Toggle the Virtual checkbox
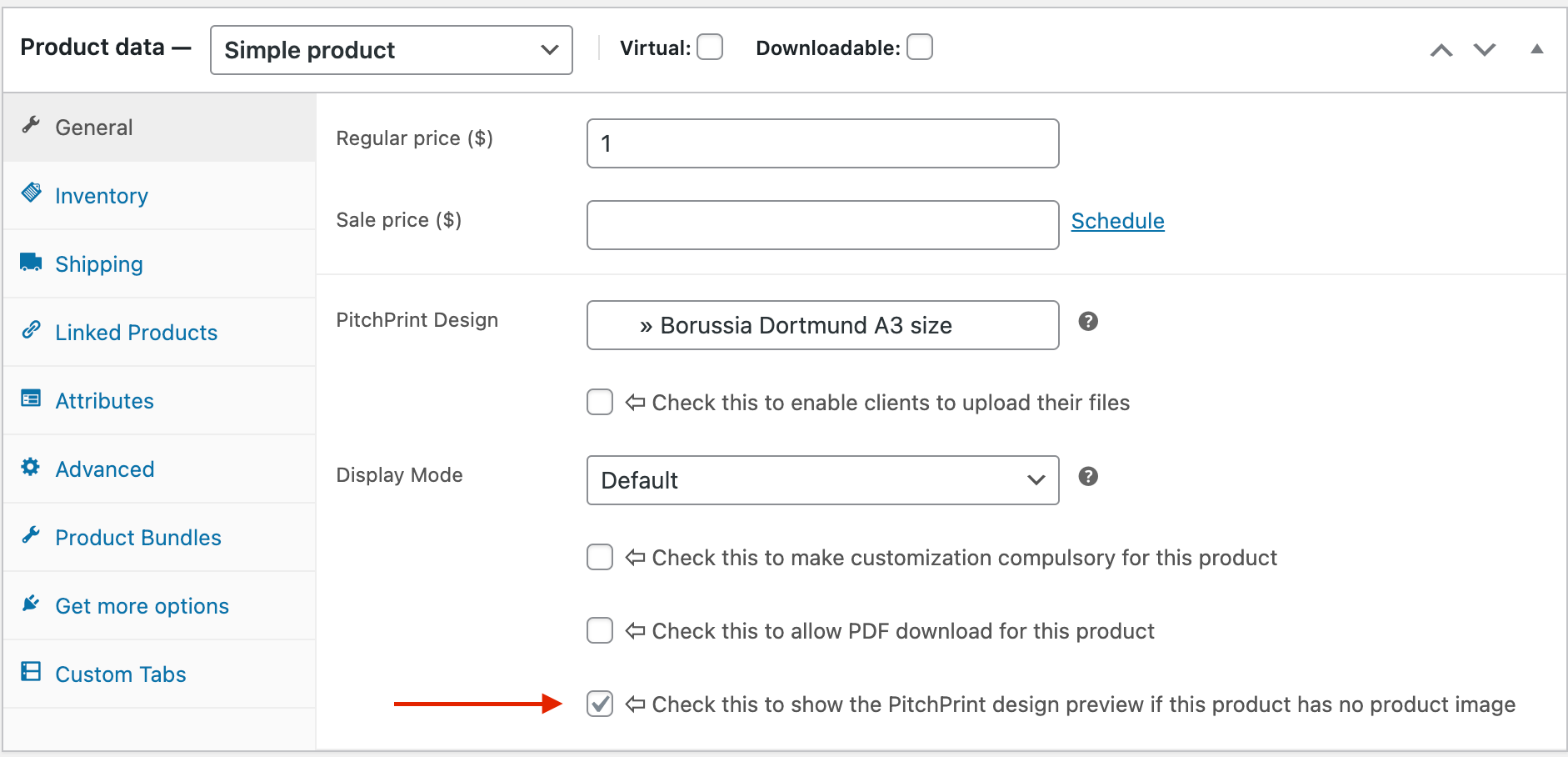This screenshot has width=1568, height=757. pos(710,48)
